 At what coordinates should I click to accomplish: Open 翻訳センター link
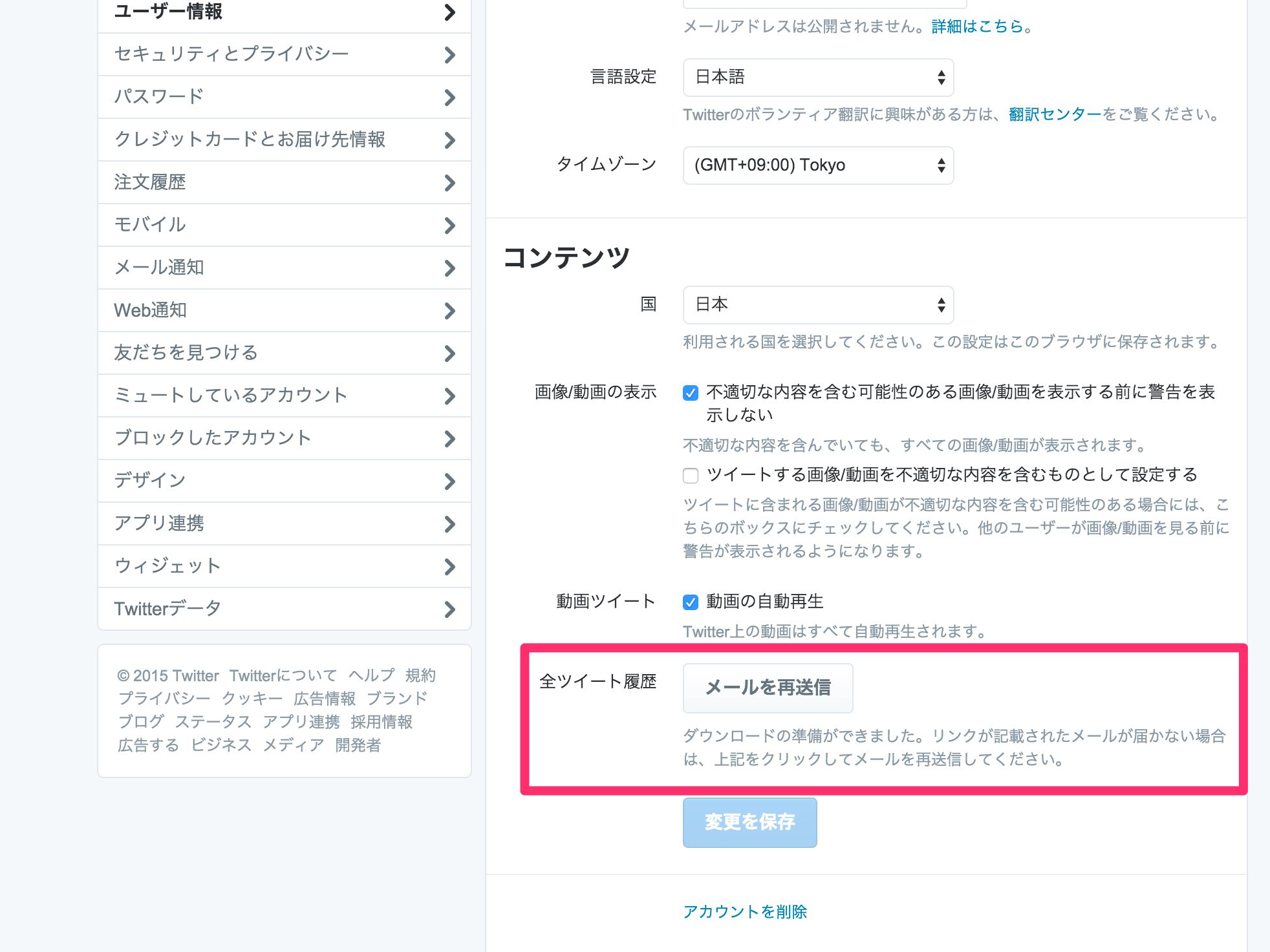pos(1055,114)
